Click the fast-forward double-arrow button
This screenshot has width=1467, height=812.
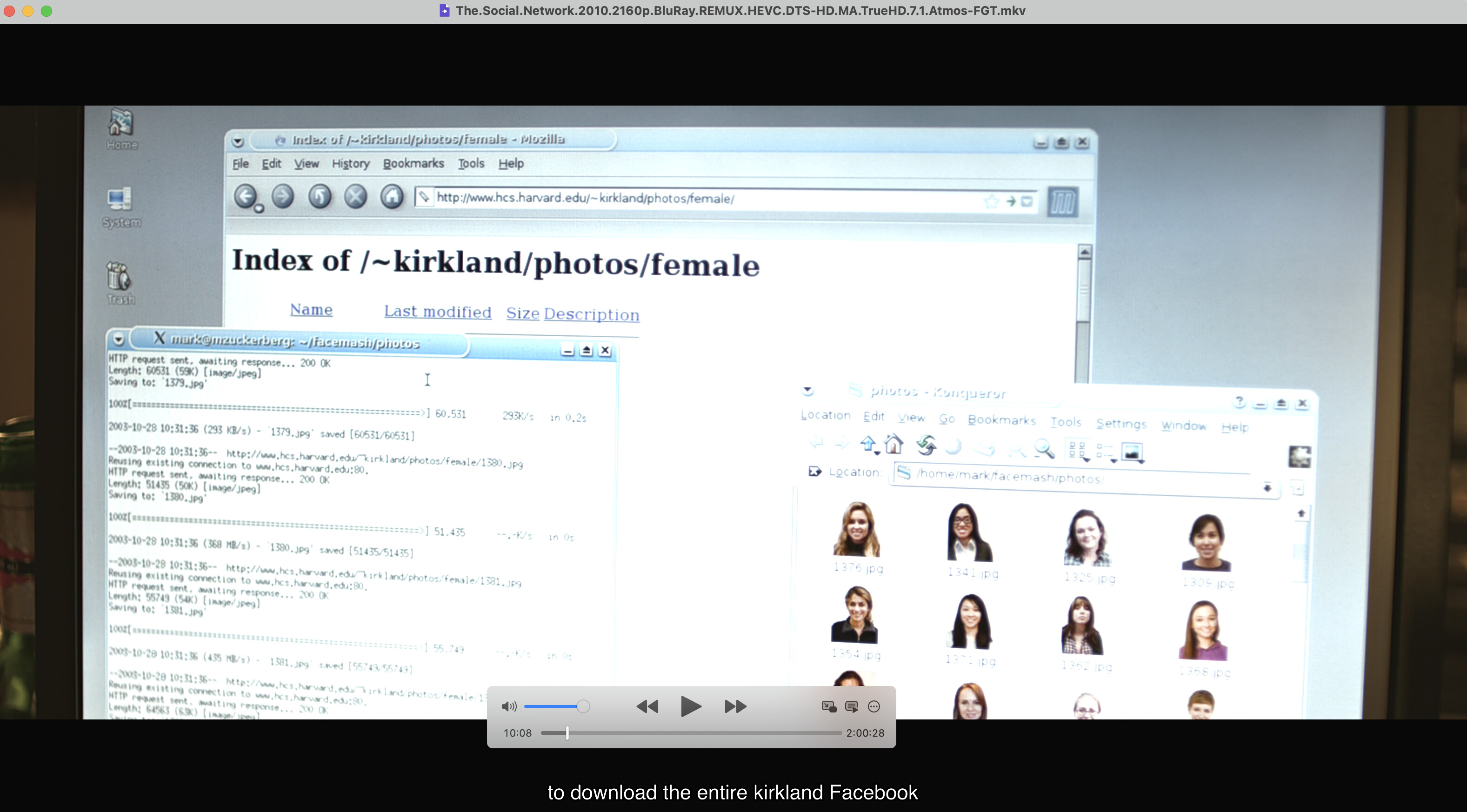[735, 706]
